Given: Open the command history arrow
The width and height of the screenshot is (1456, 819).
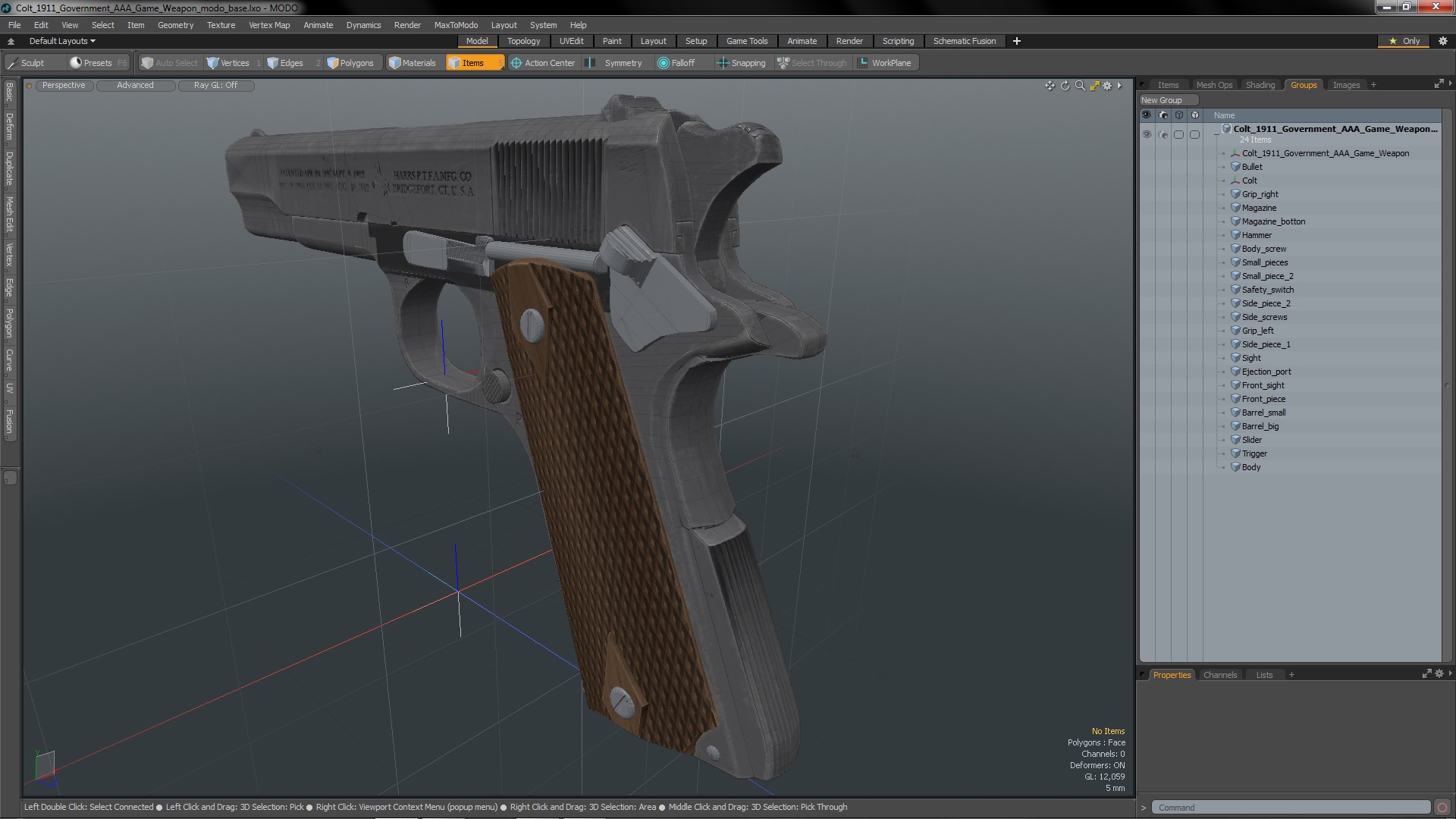Looking at the screenshot, I should [x=1144, y=808].
